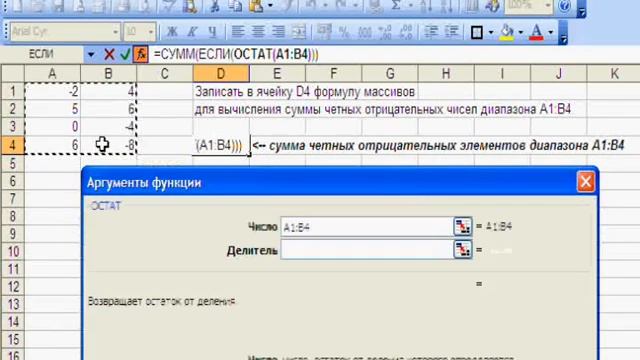This screenshot has width=640, height=360.
Task: Open the Font Color palette dropdown arrow
Action: coord(550,32)
